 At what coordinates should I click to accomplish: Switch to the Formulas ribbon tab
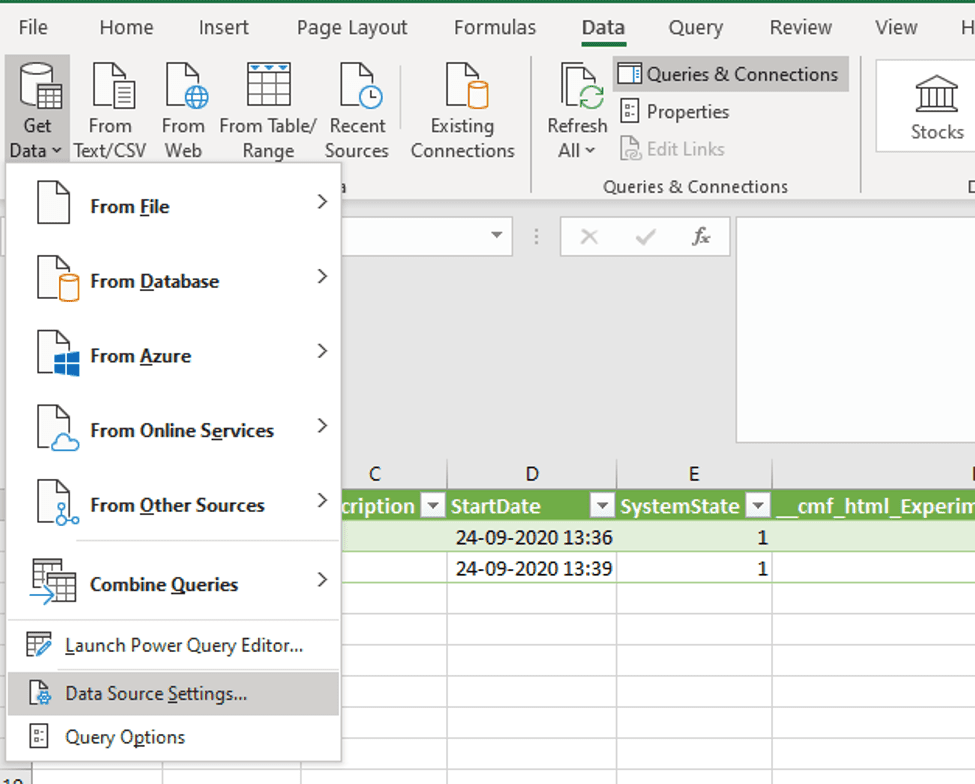(x=494, y=28)
